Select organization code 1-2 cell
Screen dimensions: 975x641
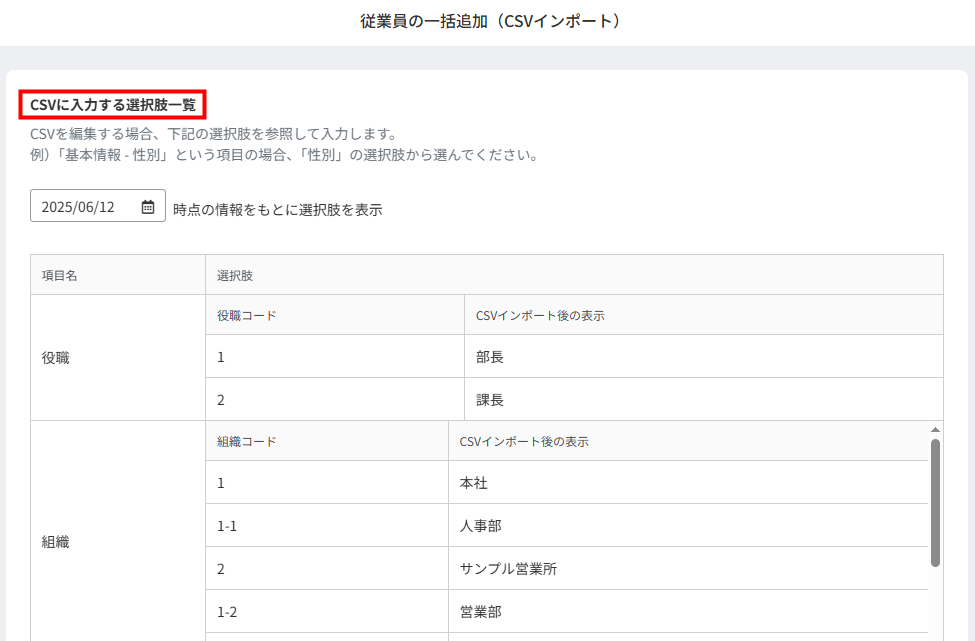click(327, 611)
